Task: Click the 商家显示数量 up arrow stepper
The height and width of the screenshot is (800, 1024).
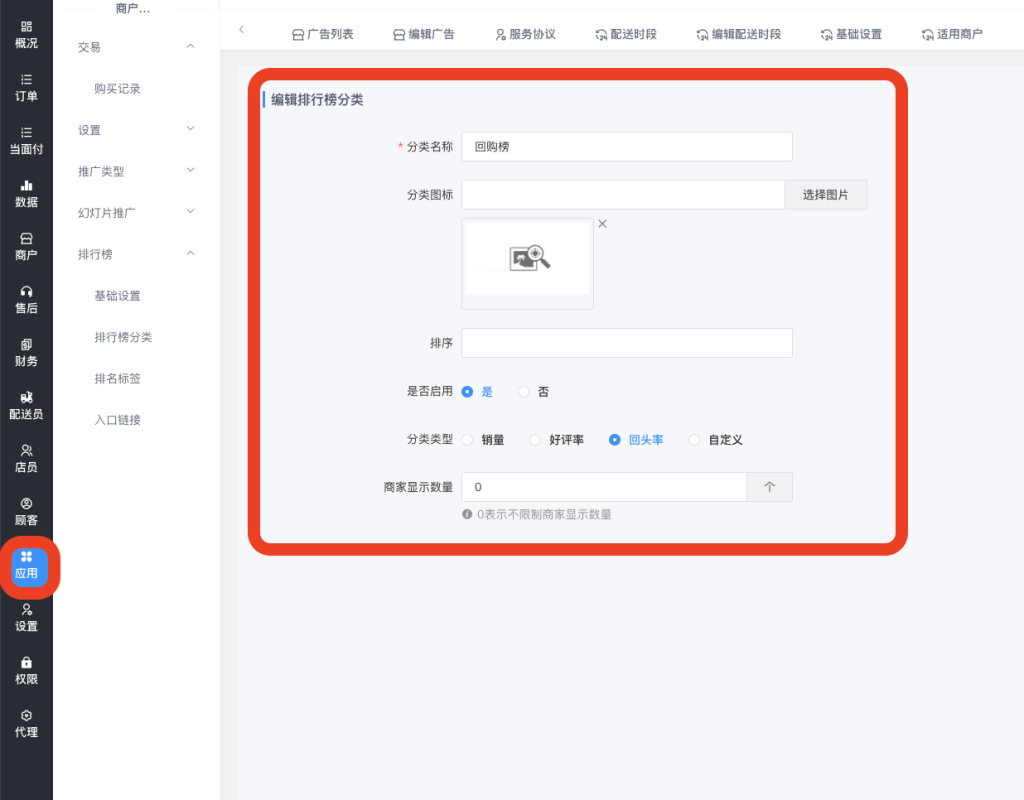Action: [769, 487]
